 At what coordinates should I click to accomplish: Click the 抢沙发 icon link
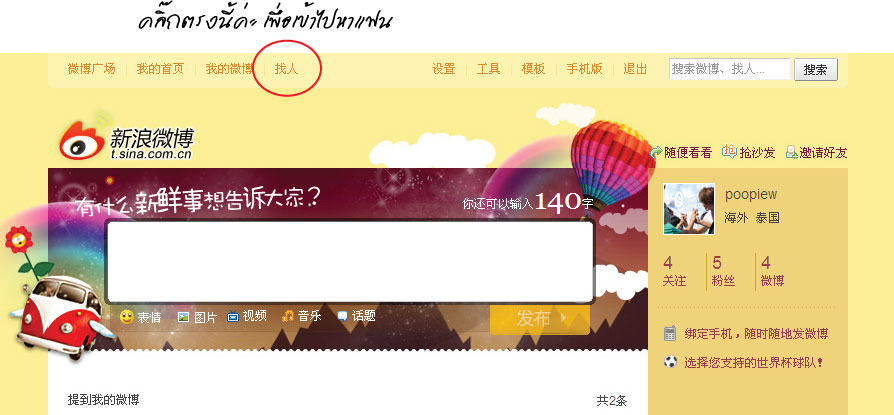(x=729, y=152)
